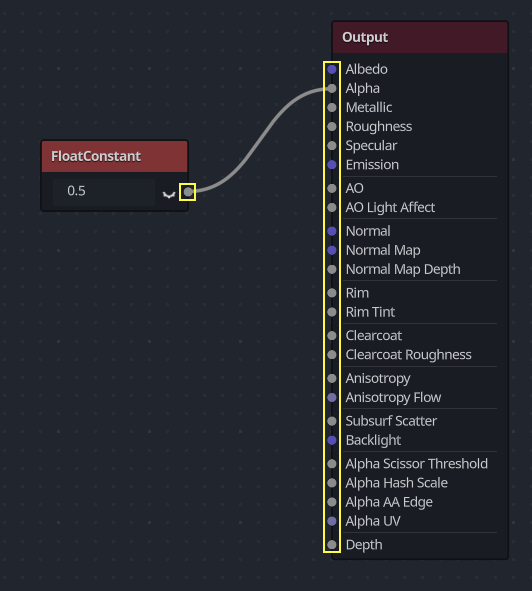Click the Normal Map input port
This screenshot has width=532, height=591.
pyautogui.click(x=332, y=250)
